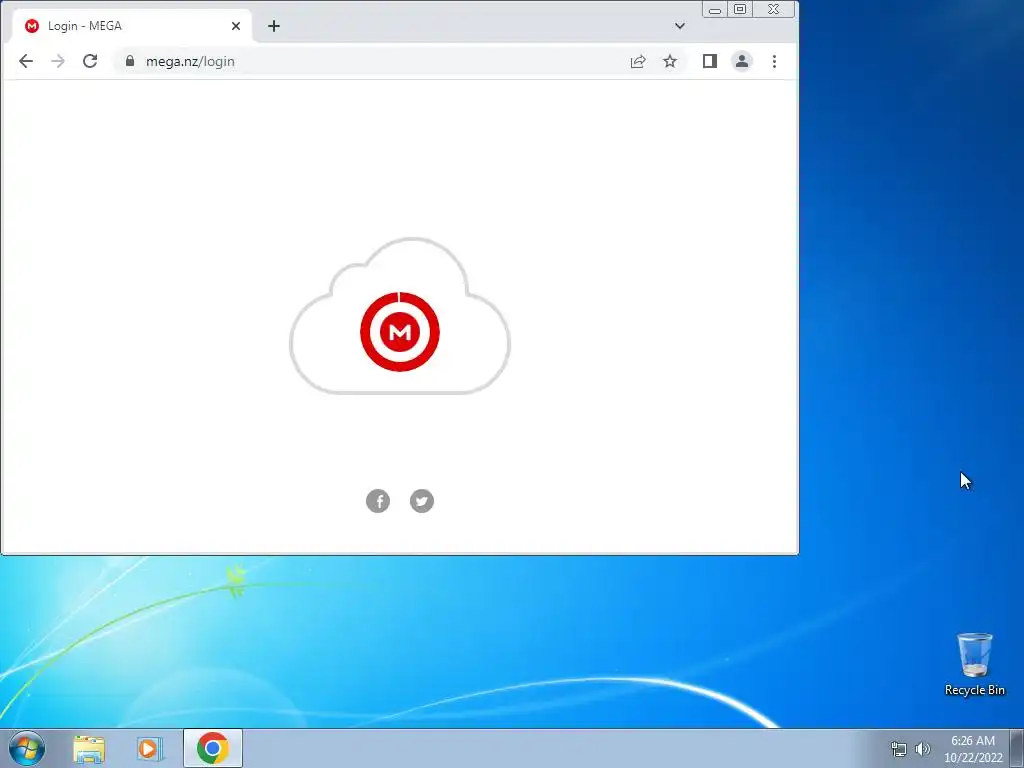The image size is (1024, 768).
Task: Click the red MEGA logo loader
Action: [400, 332]
